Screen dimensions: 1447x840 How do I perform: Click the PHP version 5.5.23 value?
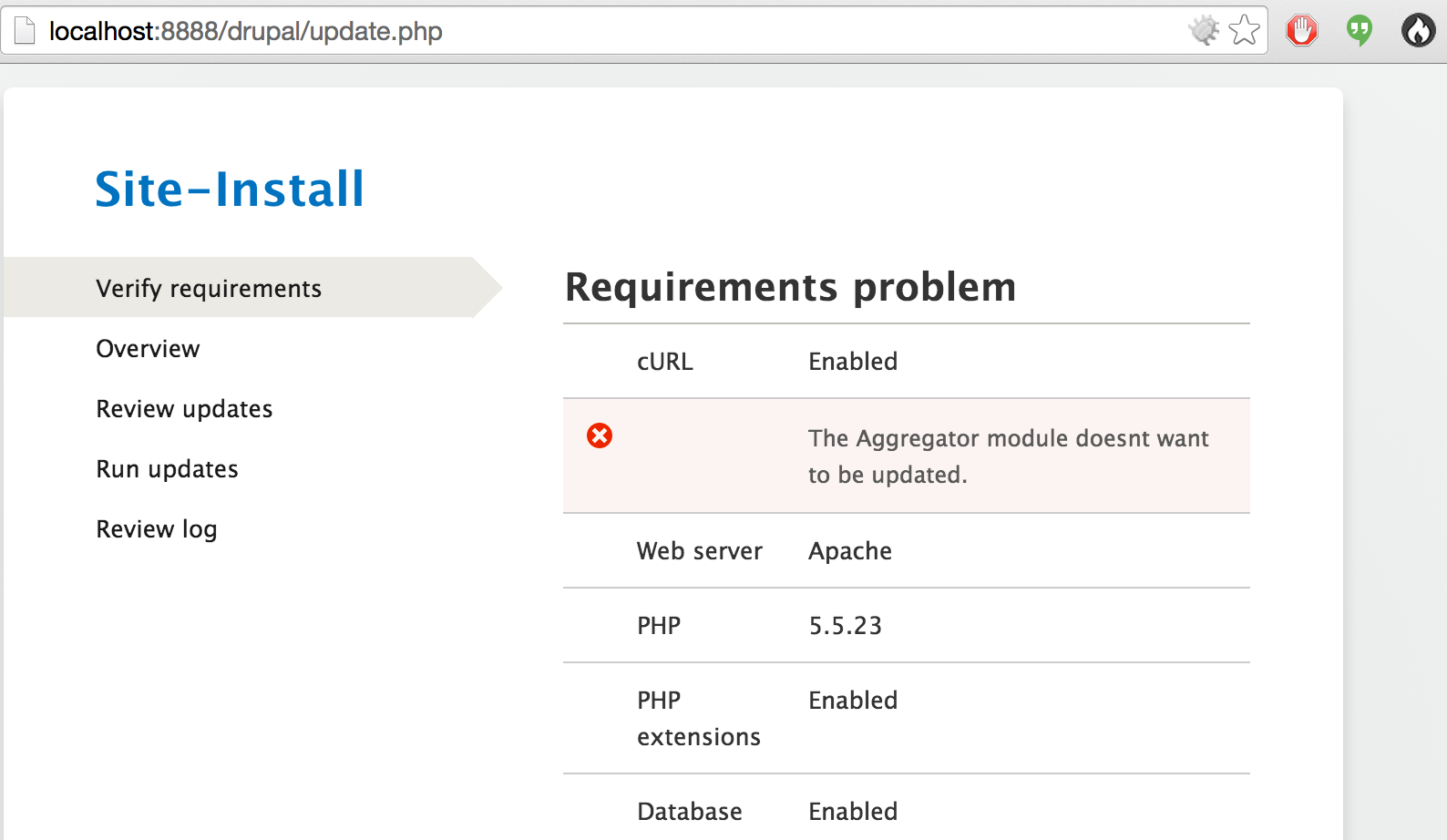point(846,625)
